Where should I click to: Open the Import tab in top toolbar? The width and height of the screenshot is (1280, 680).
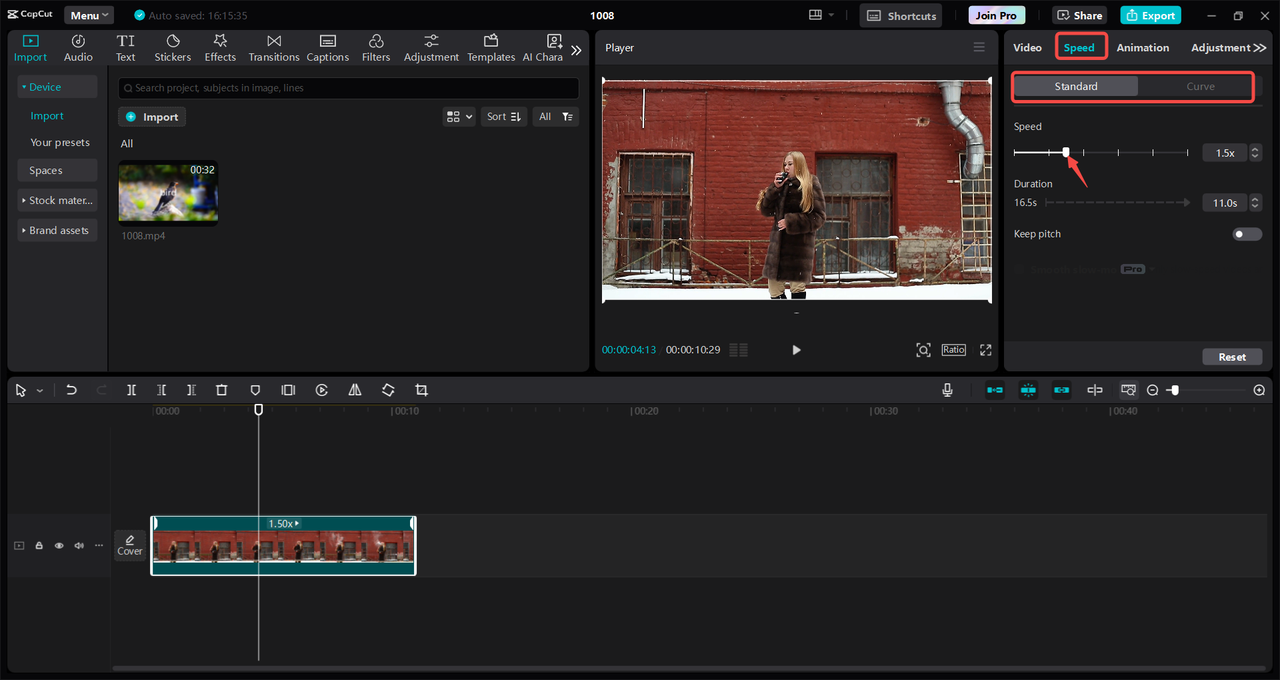pos(30,48)
